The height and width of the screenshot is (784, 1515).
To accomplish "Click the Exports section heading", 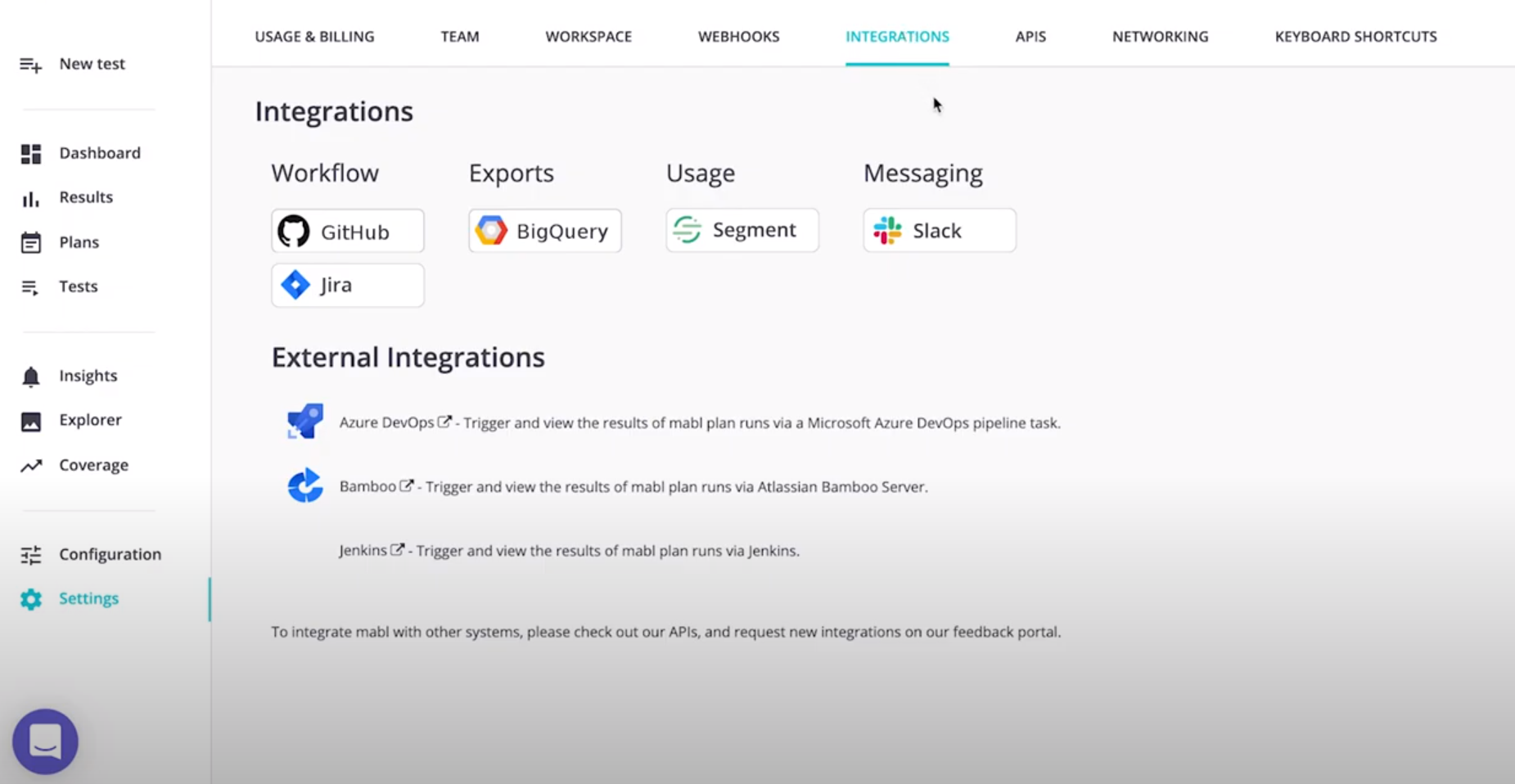I will tap(512, 173).
